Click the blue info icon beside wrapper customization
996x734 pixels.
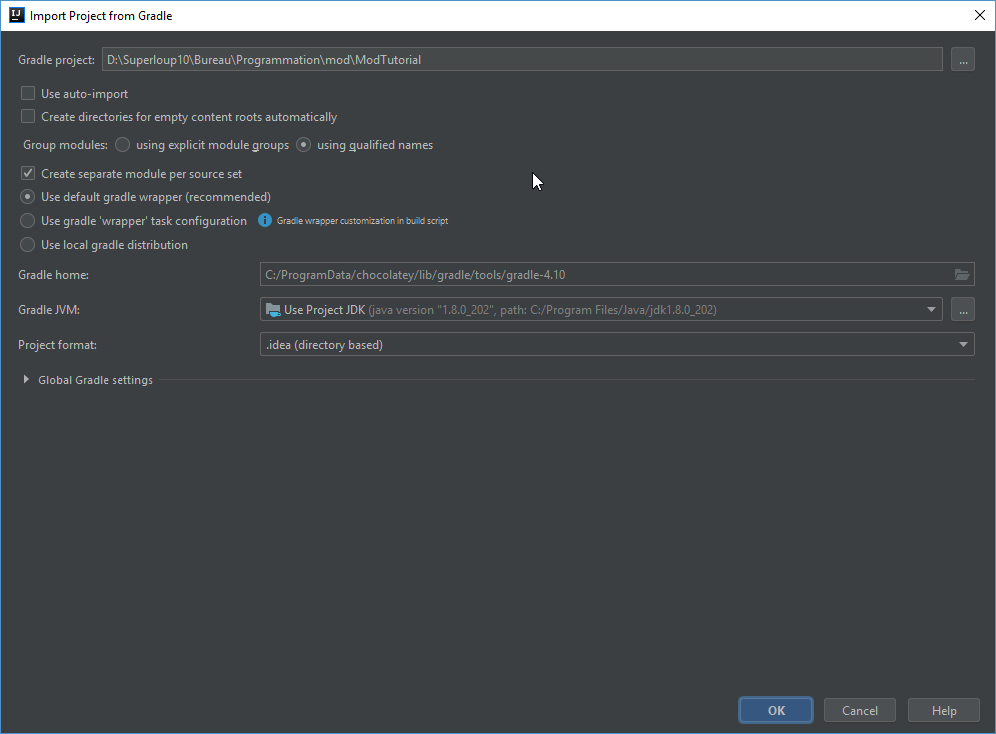[265, 220]
